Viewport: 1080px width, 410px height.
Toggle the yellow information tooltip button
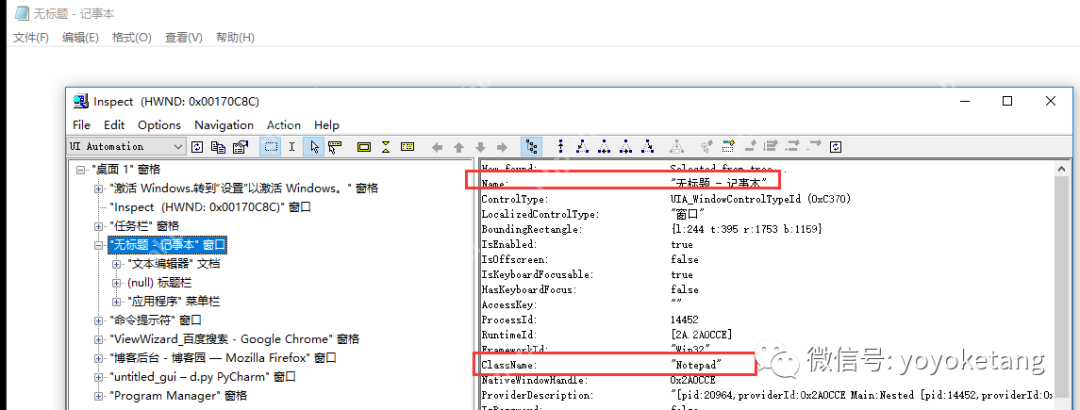(x=407, y=147)
